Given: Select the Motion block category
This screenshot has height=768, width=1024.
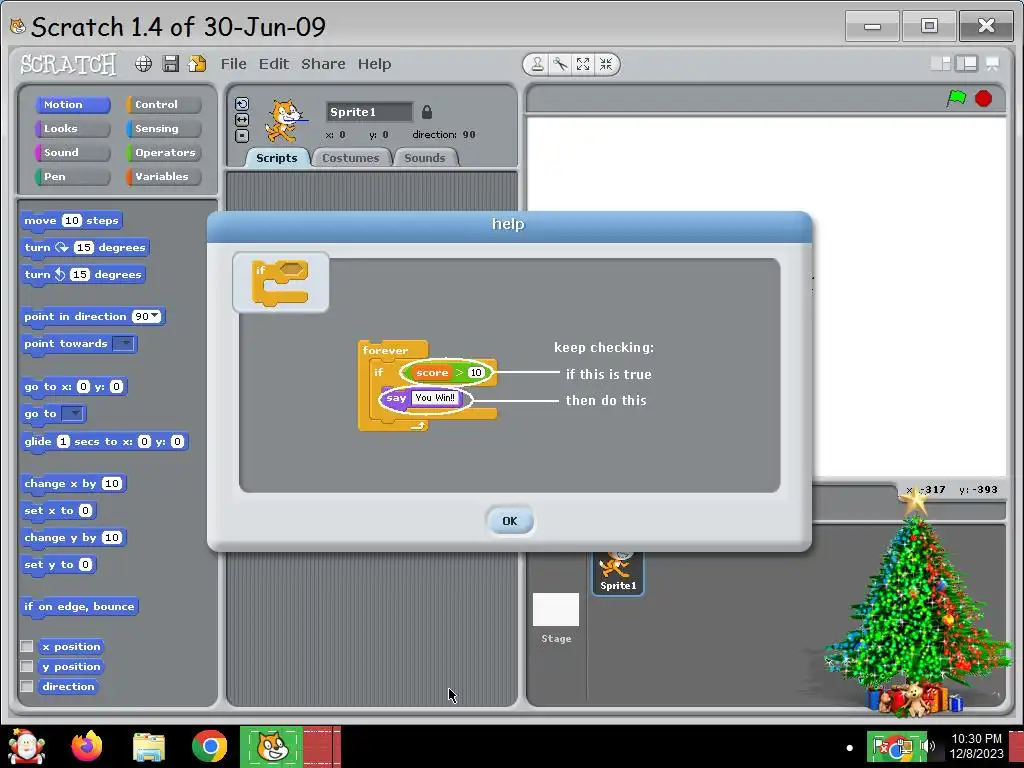Looking at the screenshot, I should coord(72,104).
